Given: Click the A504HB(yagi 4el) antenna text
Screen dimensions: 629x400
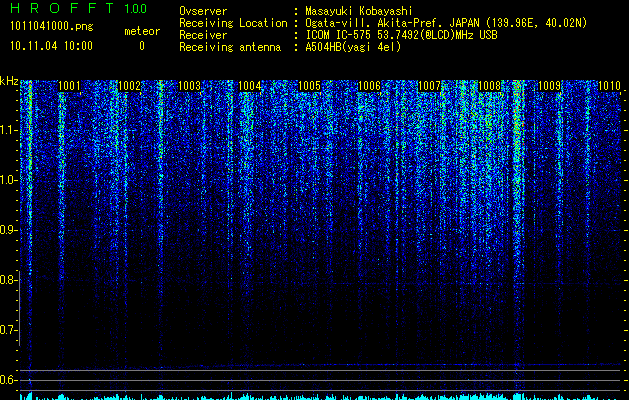Looking at the screenshot, I should pos(353,47).
